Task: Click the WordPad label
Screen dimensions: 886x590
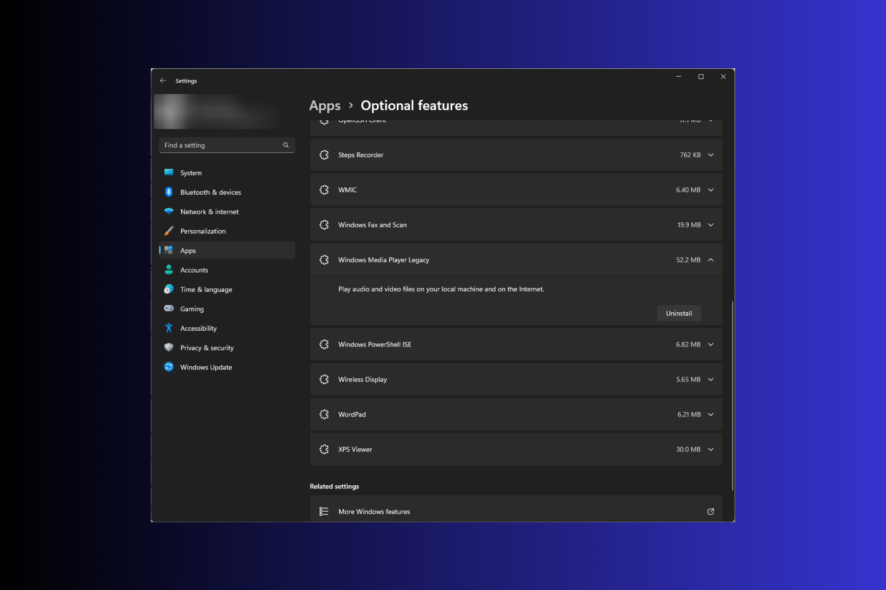Action: pos(352,414)
